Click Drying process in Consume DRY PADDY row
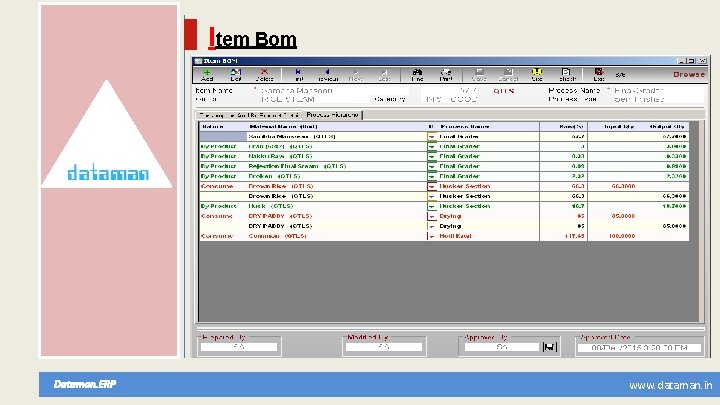This screenshot has height=405, width=720. coord(489,217)
